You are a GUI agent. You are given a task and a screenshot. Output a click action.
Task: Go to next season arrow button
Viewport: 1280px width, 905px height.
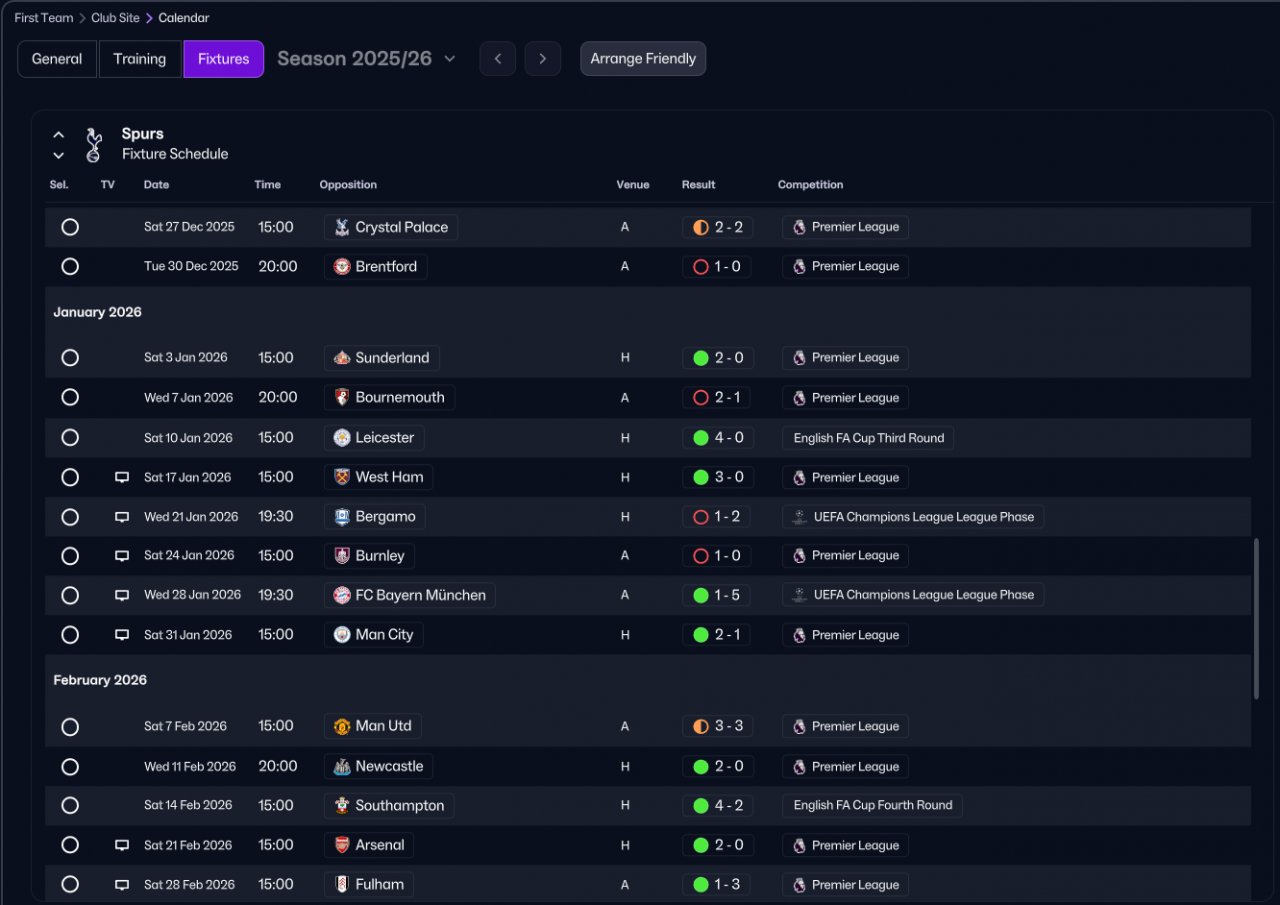coord(543,59)
